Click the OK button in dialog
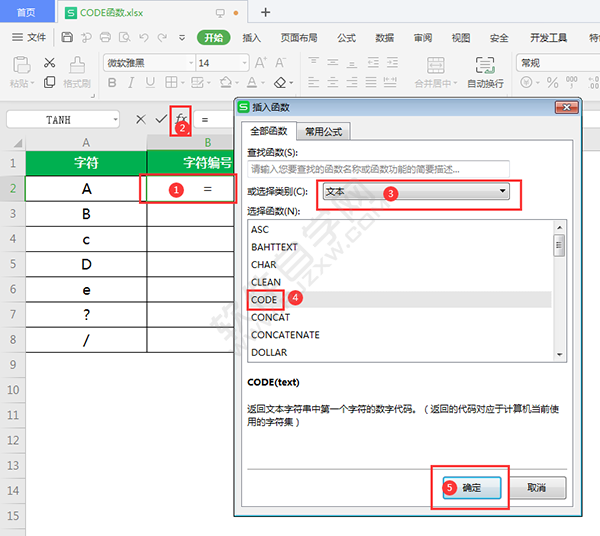The width and height of the screenshot is (600, 536). pyautogui.click(x=471, y=487)
